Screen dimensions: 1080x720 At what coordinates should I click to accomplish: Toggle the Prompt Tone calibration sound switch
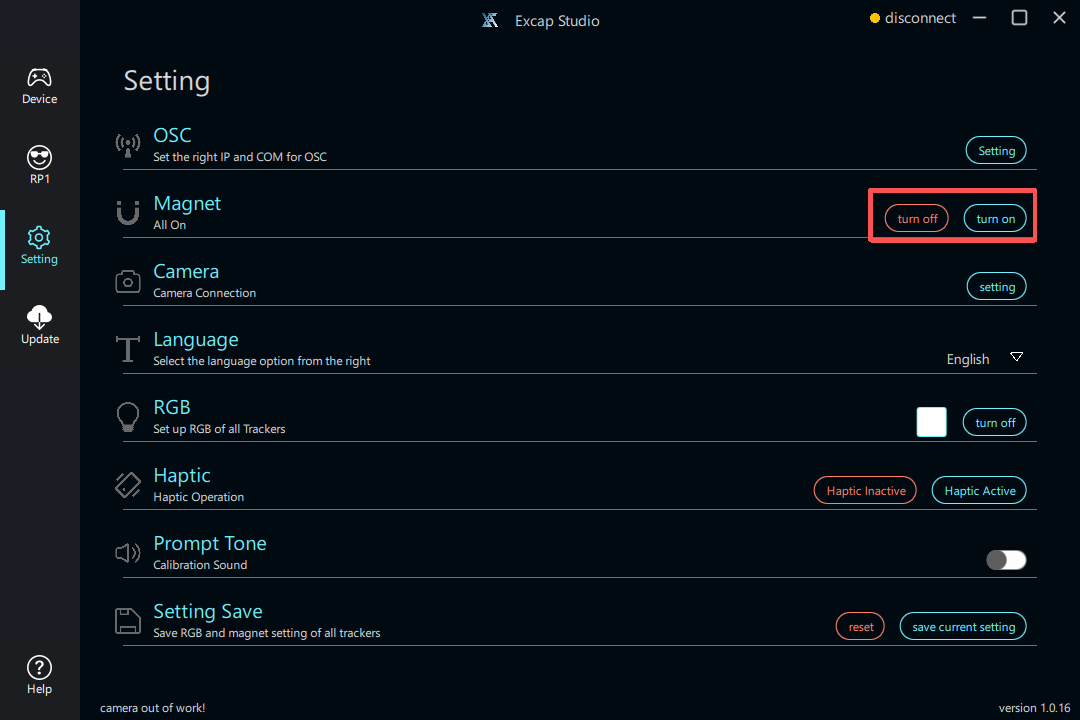pyautogui.click(x=1005, y=560)
